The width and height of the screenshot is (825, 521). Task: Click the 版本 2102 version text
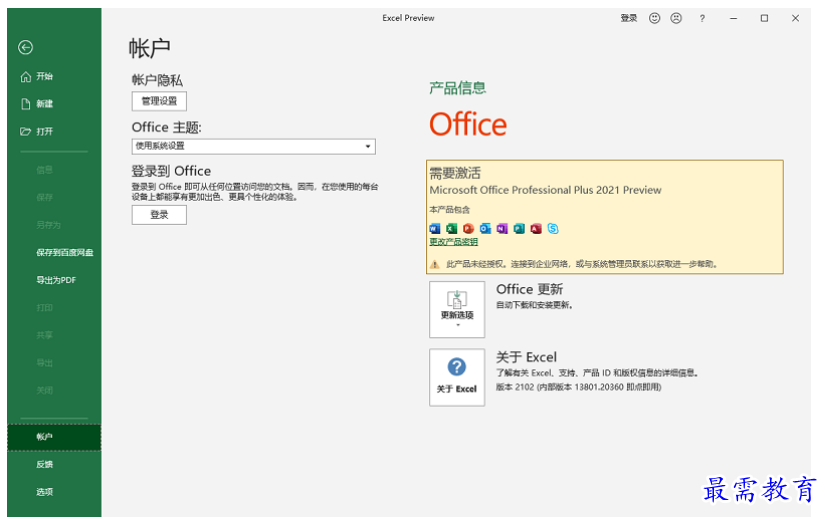click(578, 387)
